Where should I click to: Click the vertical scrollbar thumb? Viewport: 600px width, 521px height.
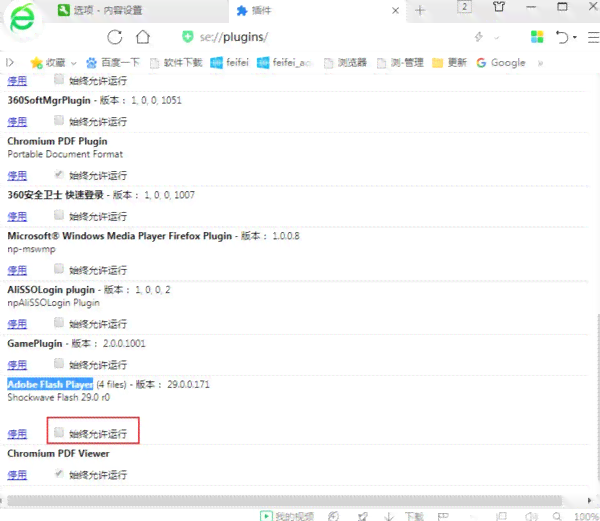coord(598,398)
